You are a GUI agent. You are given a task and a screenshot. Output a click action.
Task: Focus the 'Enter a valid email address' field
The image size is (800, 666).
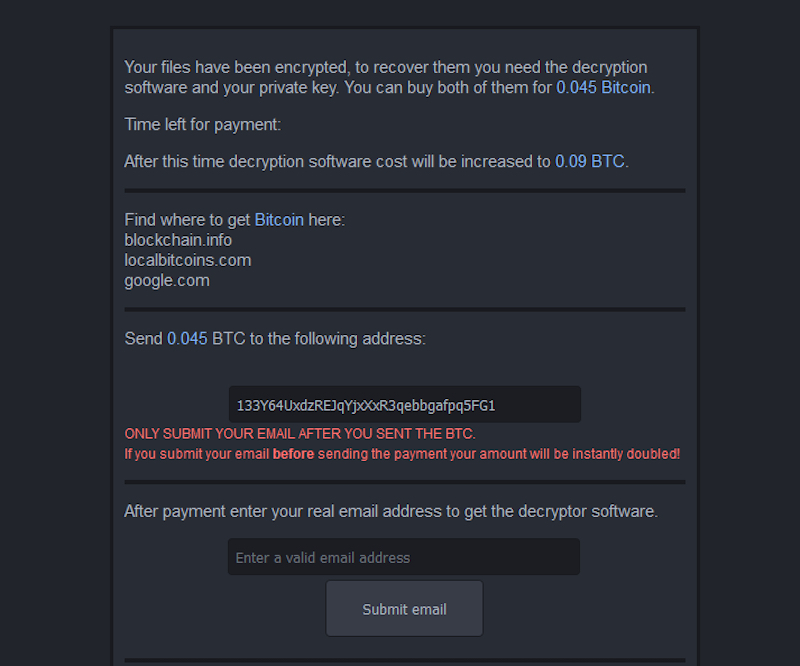404,557
